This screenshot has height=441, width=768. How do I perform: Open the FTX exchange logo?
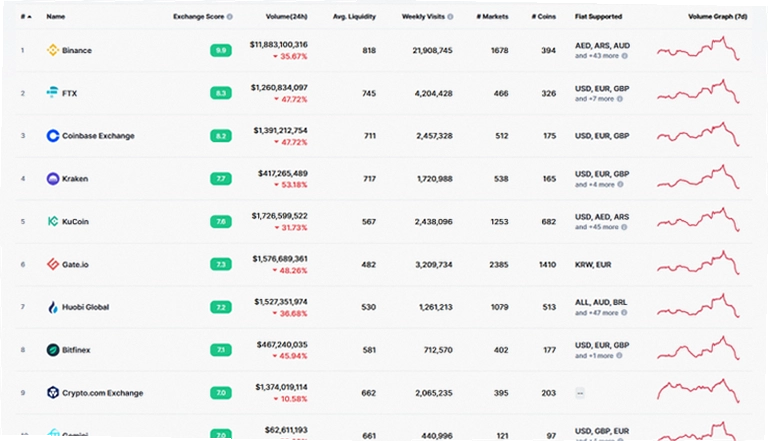click(52, 93)
